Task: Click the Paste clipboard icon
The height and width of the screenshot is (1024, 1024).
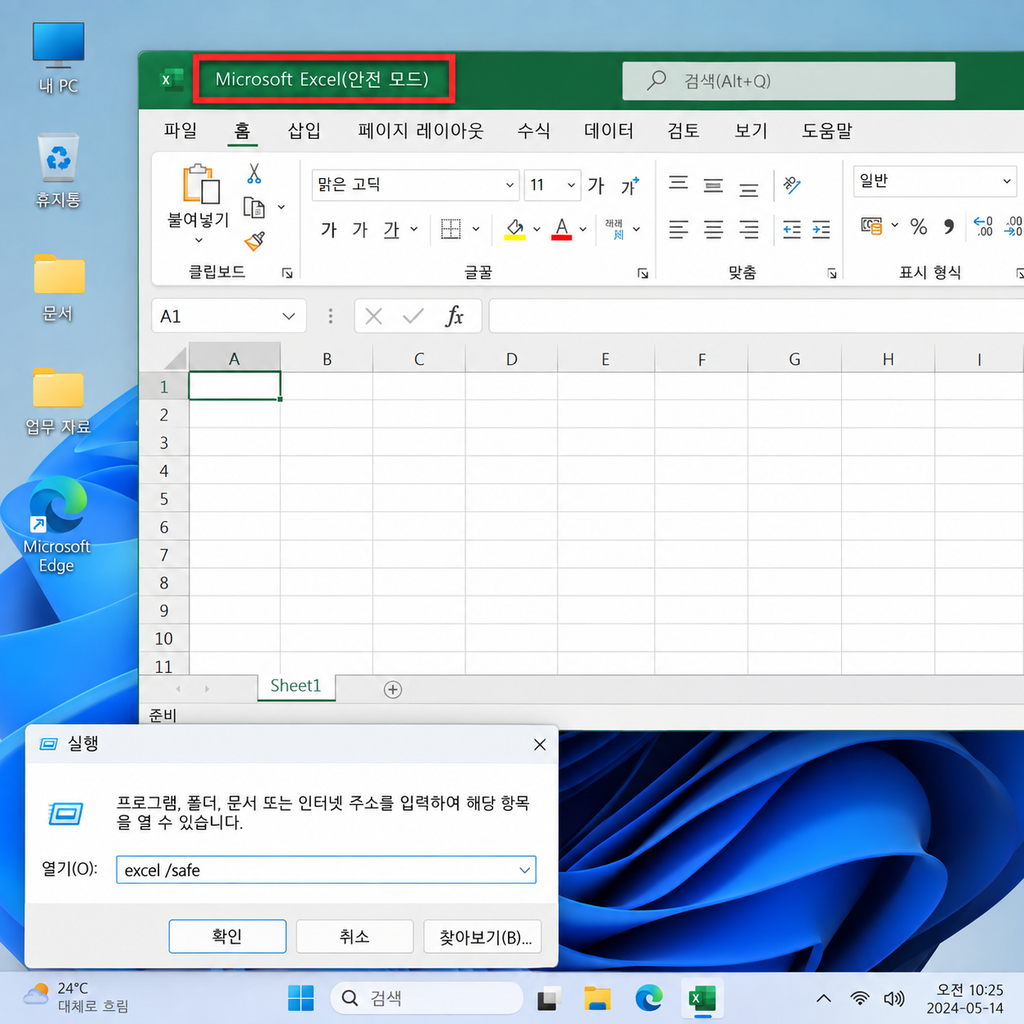Action: tap(200, 184)
